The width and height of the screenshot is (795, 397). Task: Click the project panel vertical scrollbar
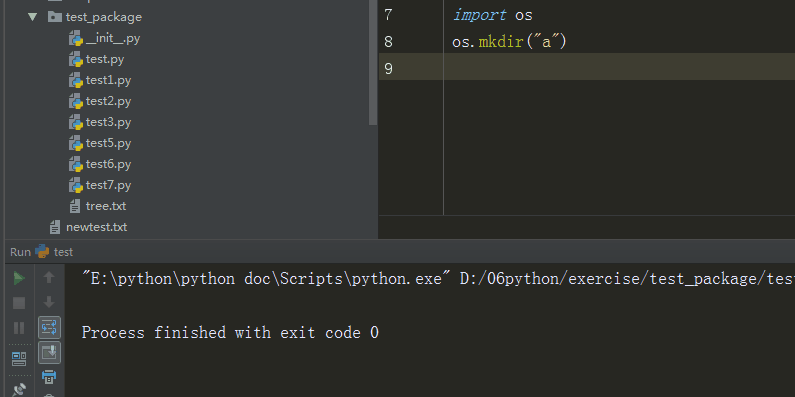(x=373, y=62)
